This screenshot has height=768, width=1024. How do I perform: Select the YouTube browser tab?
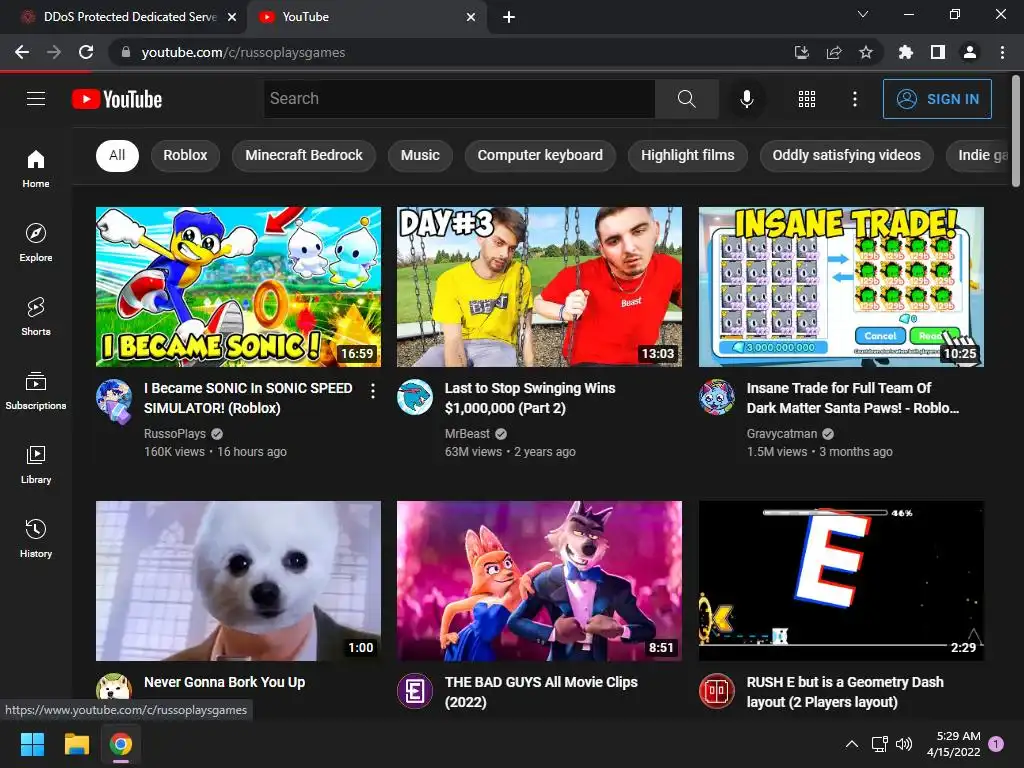(x=366, y=17)
